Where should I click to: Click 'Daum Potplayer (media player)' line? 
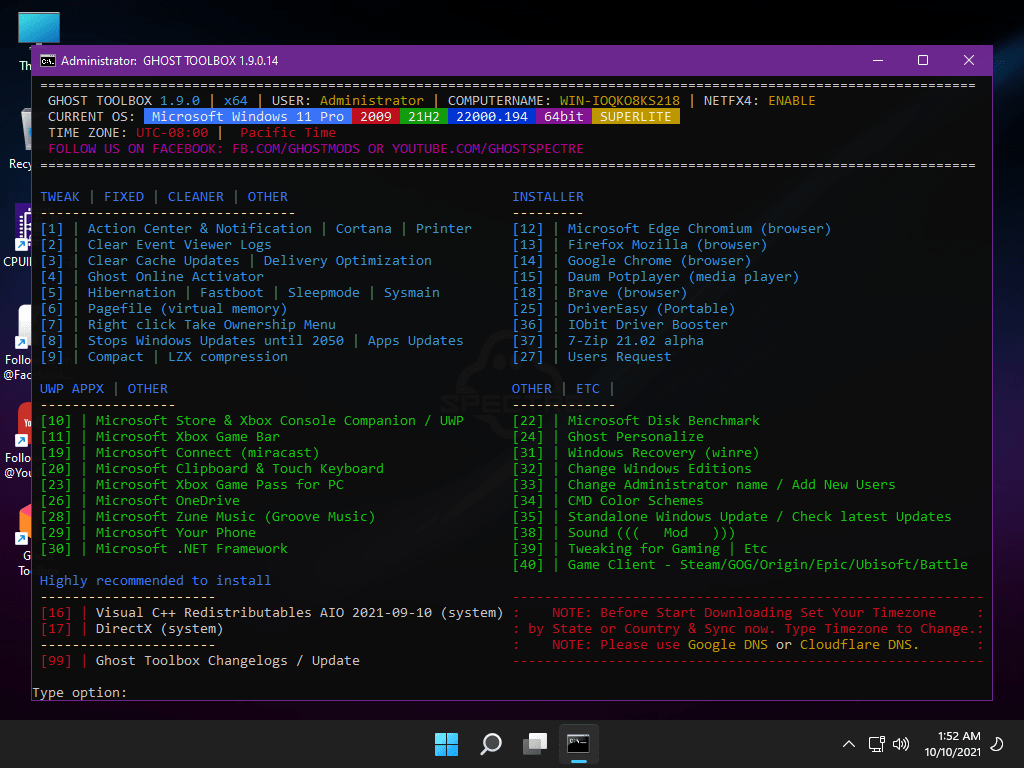tap(684, 277)
